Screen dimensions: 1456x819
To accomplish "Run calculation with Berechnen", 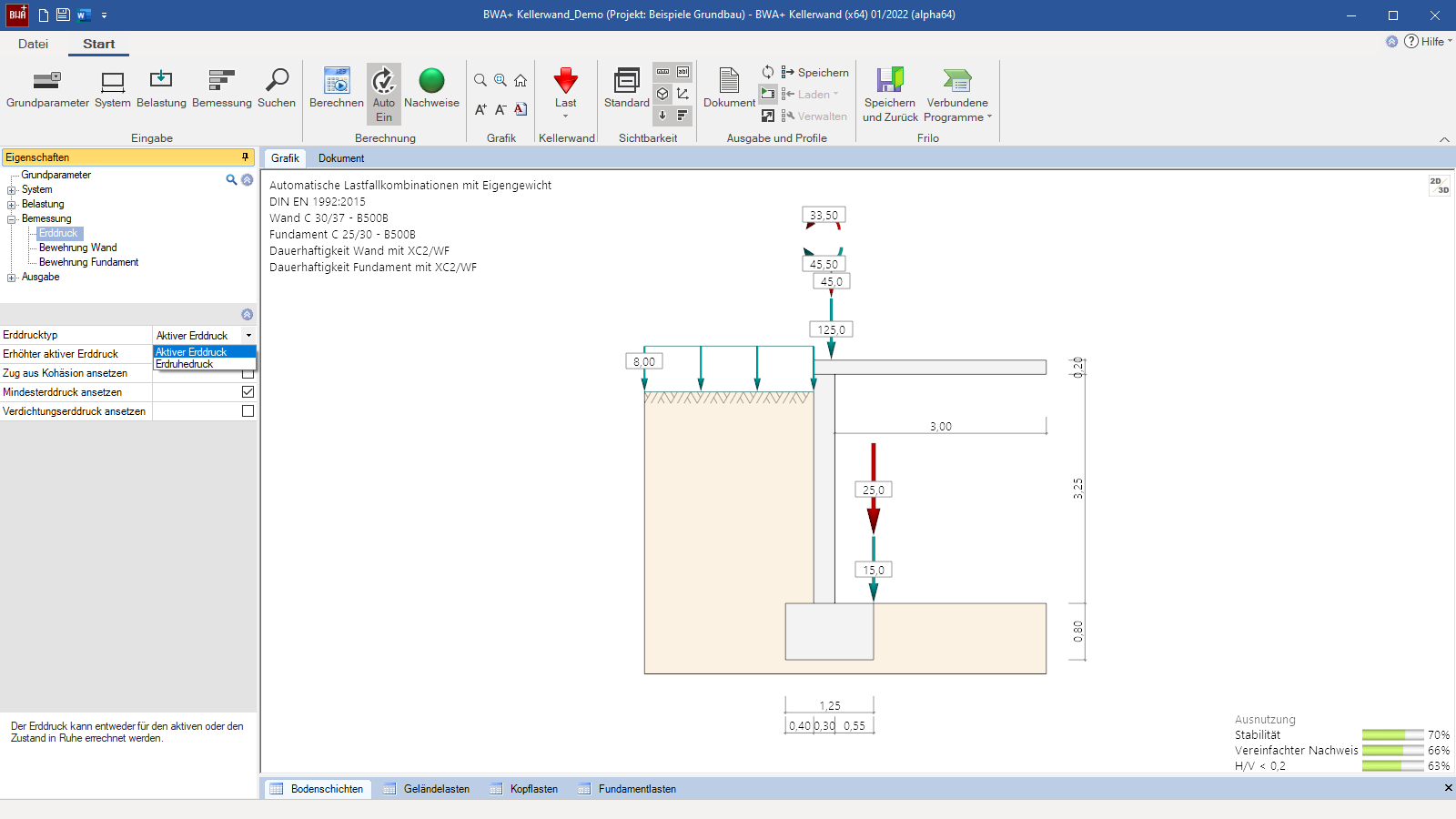I will (x=337, y=89).
